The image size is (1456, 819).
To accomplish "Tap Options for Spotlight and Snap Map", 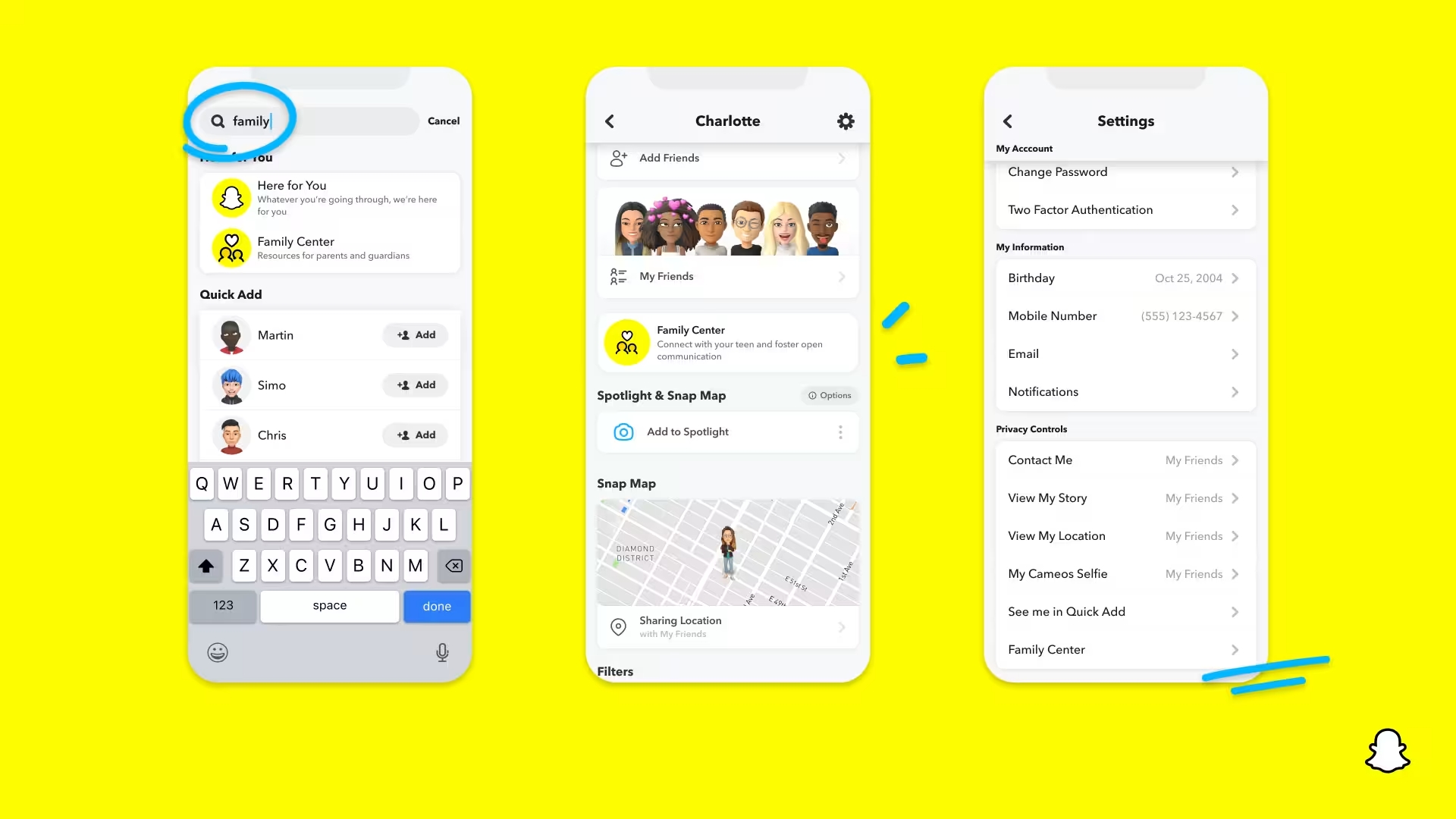I will (830, 395).
